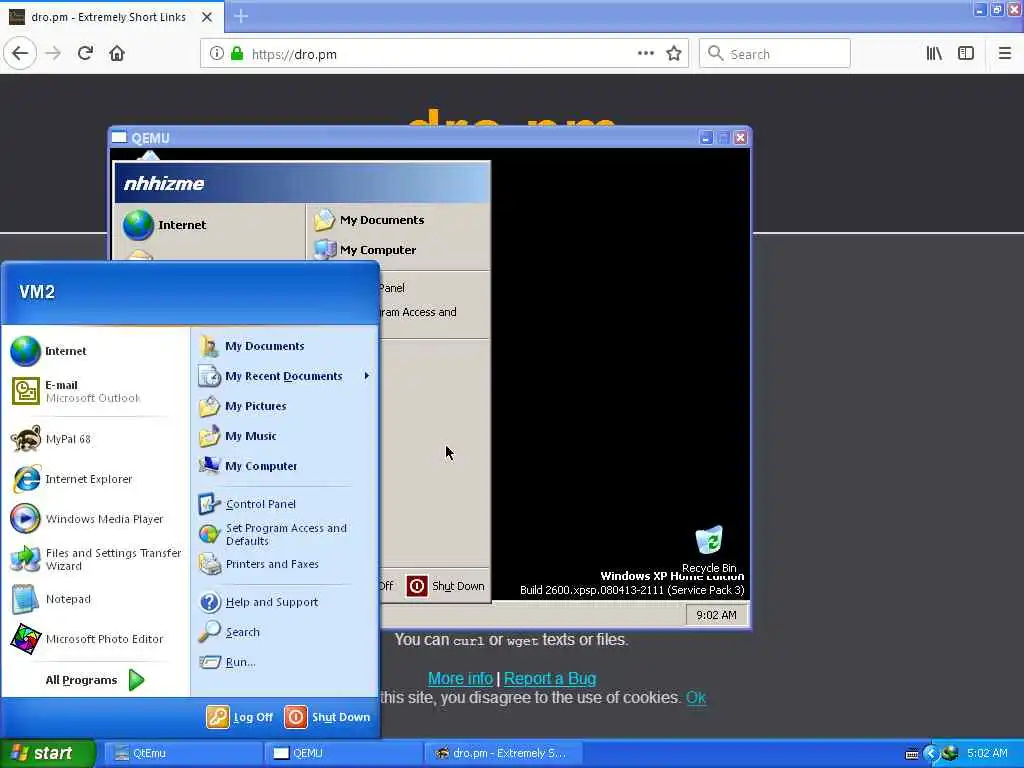Minimize the QEMU window
This screenshot has height=768, width=1024.
706,138
